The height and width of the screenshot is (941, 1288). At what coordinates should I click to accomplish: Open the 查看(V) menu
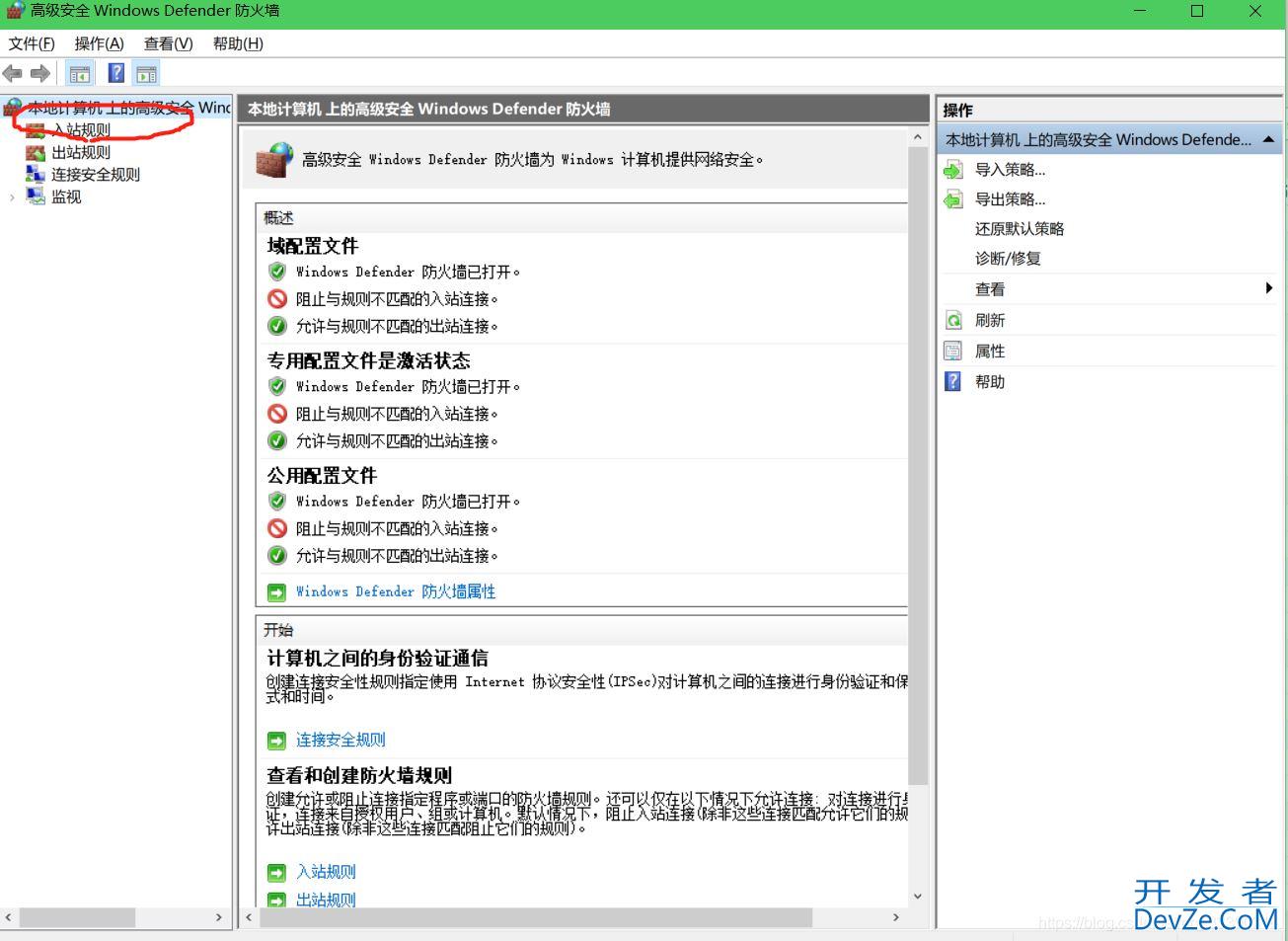pyautogui.click(x=169, y=43)
